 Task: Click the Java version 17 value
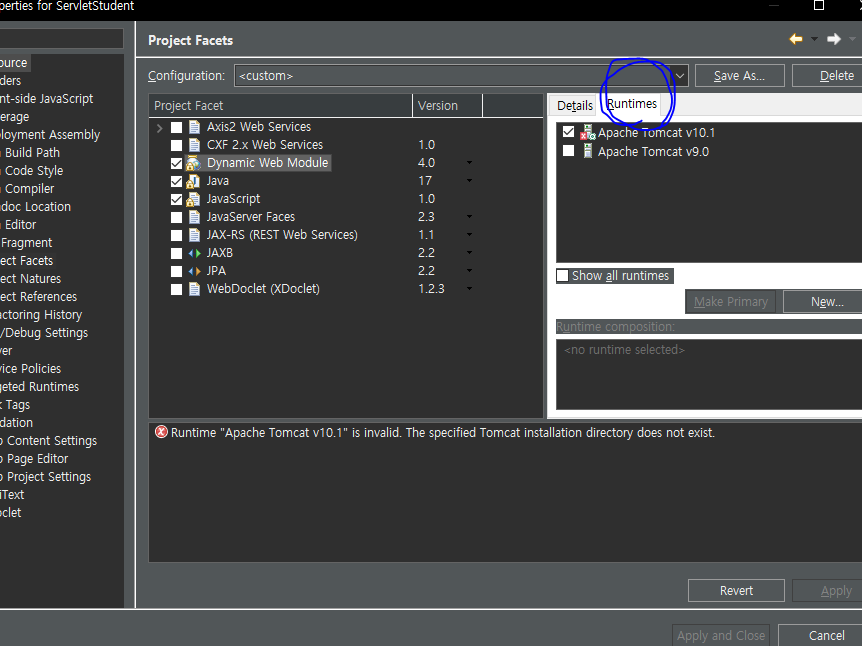click(x=425, y=181)
